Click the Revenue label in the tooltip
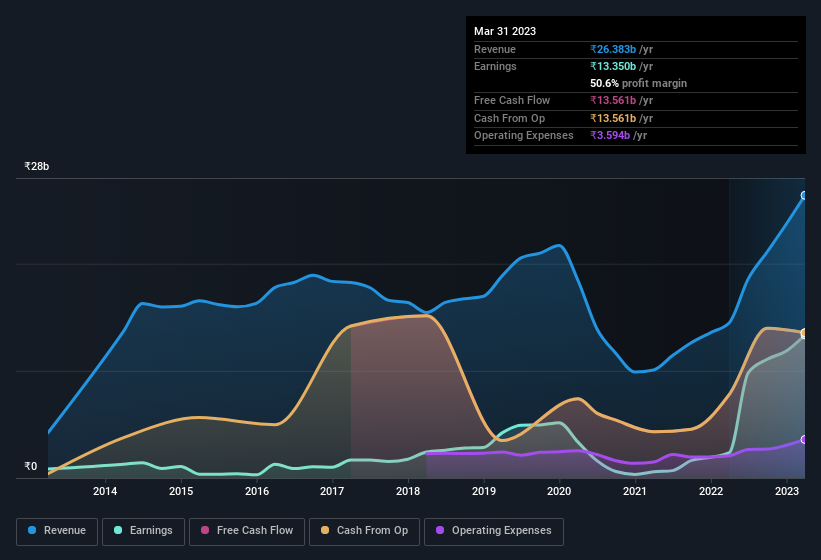The width and height of the screenshot is (821, 560). pyautogui.click(x=495, y=49)
